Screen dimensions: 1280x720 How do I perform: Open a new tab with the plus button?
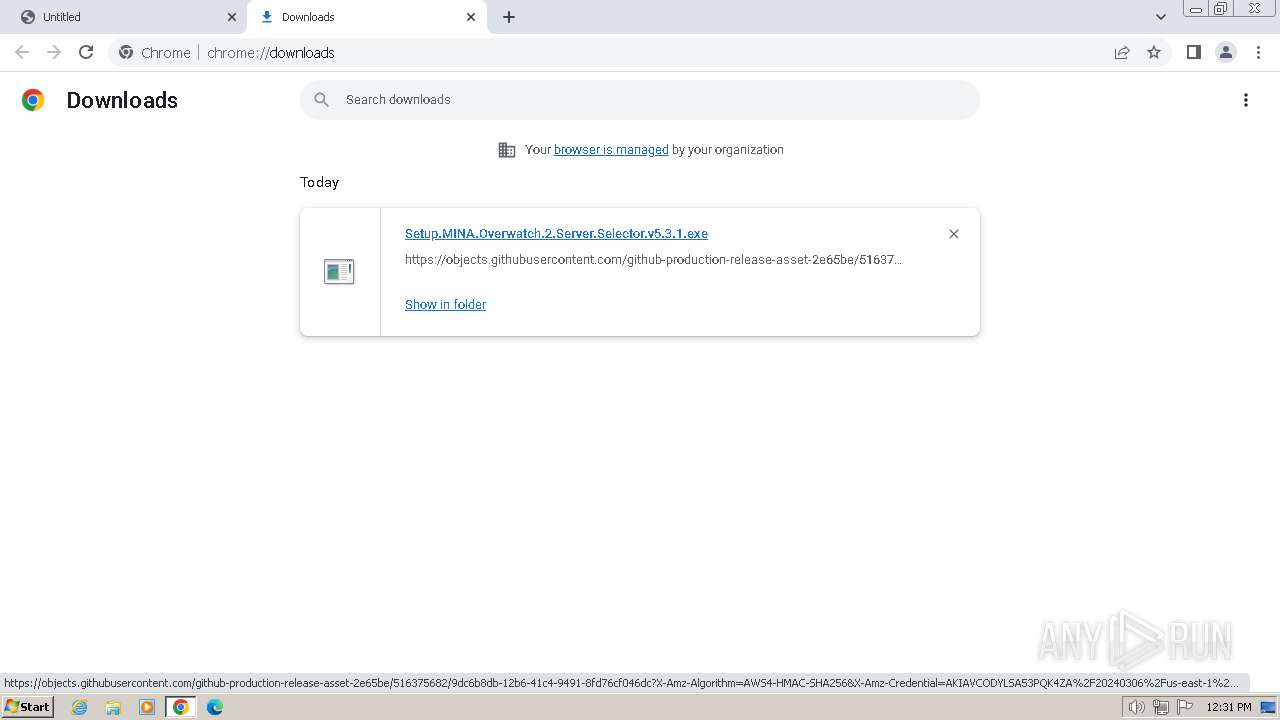(x=509, y=17)
